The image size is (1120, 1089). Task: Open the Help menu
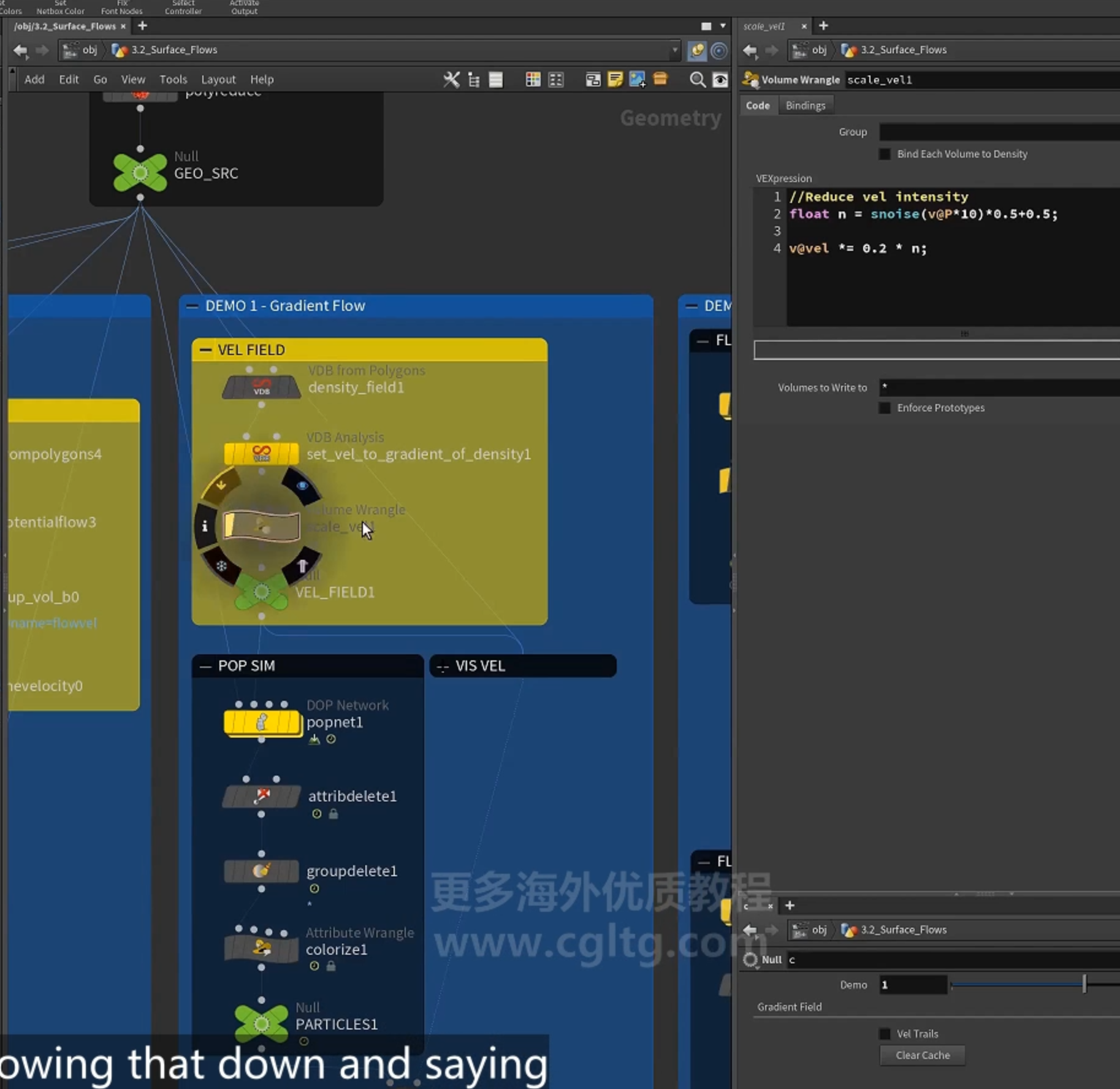(262, 80)
